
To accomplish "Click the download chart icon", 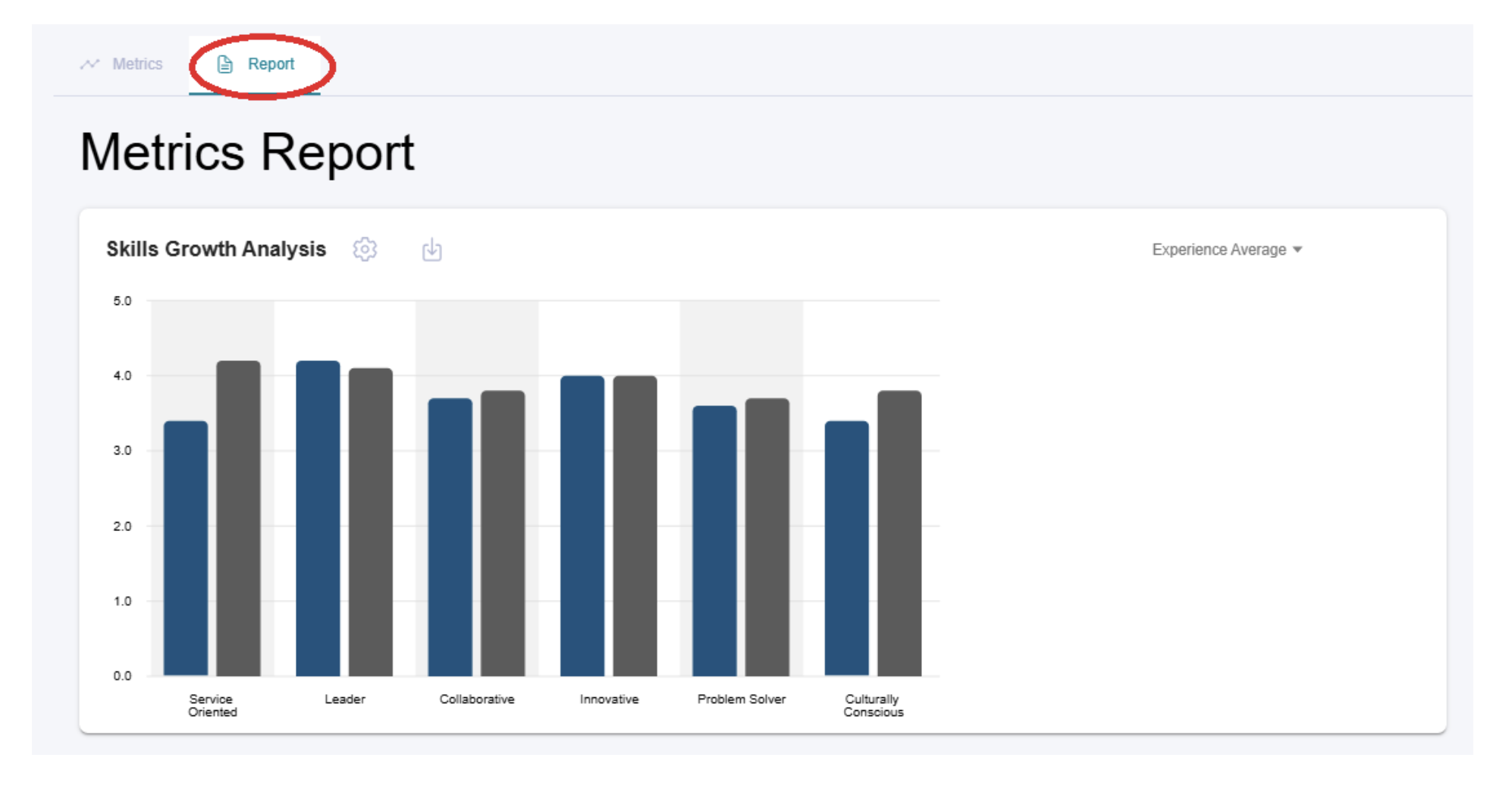I will pos(431,250).
